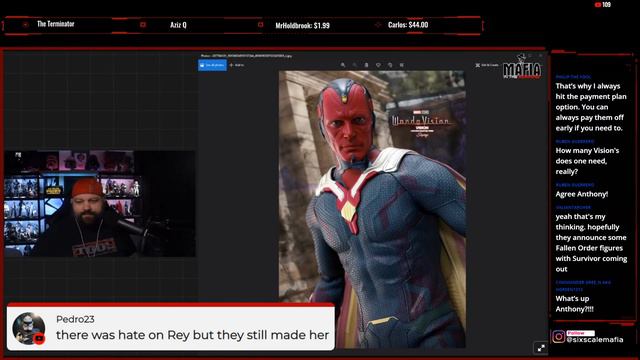Click the Agree Anthony! chat message
Image resolution: width=640 pixels, height=360 pixels.
[582, 194]
